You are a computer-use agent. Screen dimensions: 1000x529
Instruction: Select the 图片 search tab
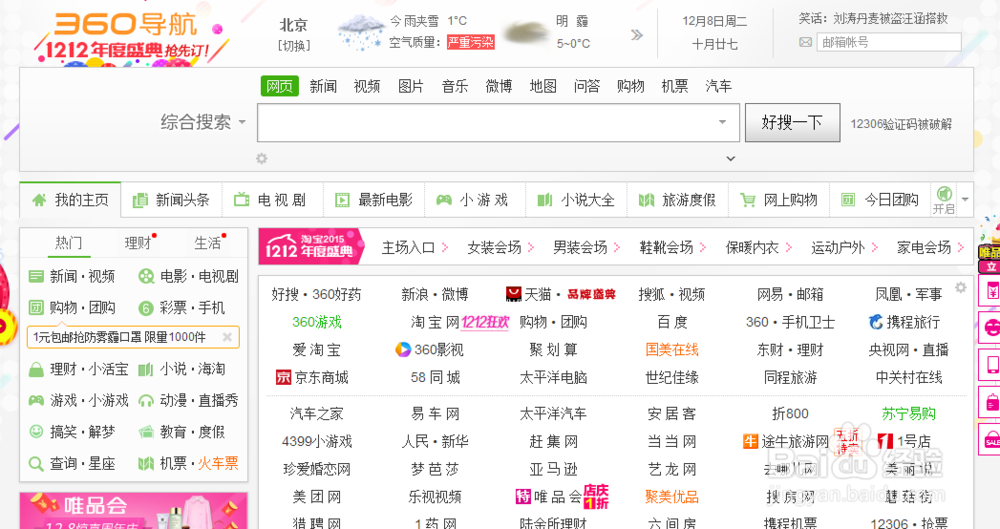(411, 86)
